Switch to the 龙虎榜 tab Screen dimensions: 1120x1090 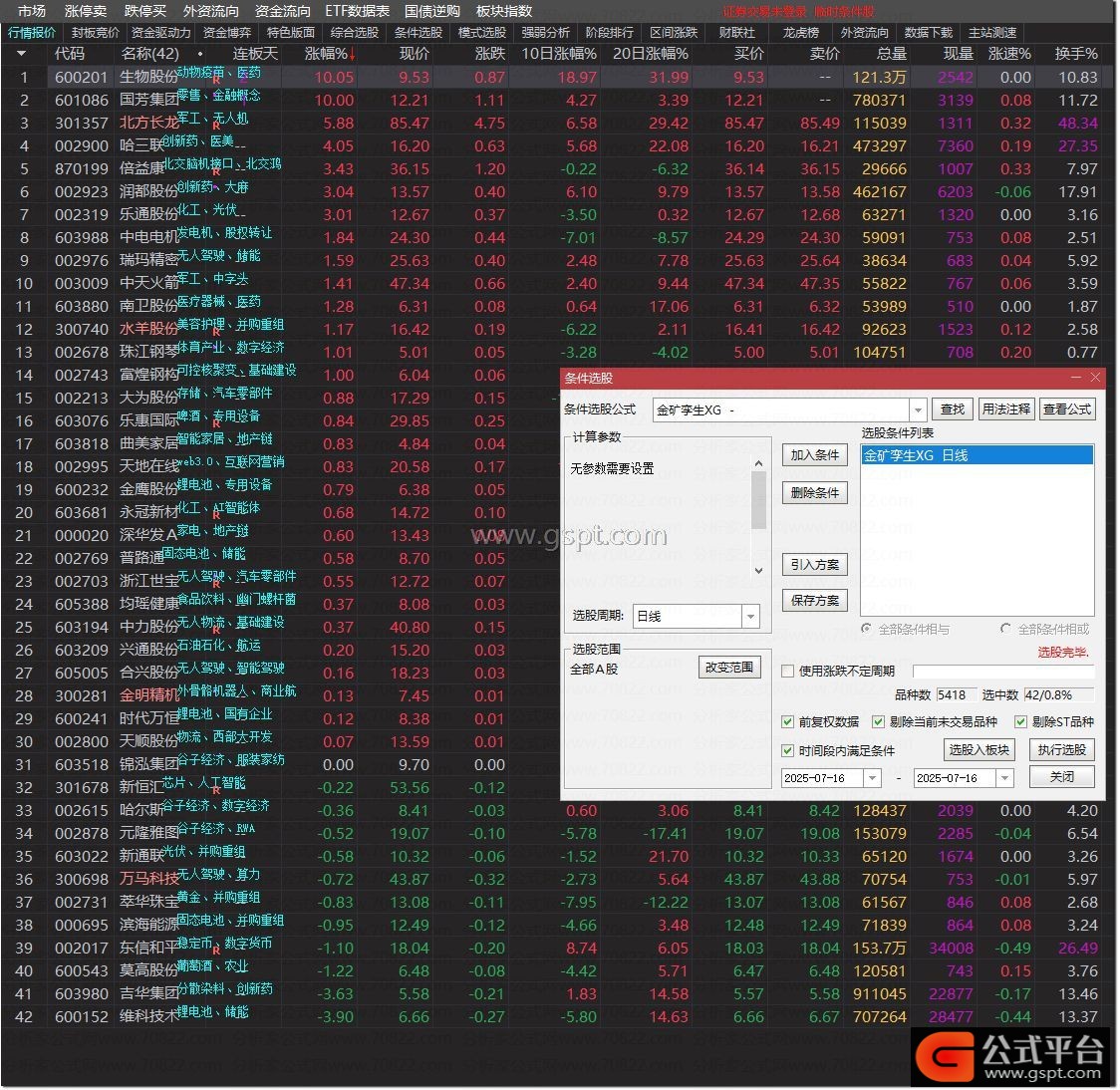coord(800,33)
